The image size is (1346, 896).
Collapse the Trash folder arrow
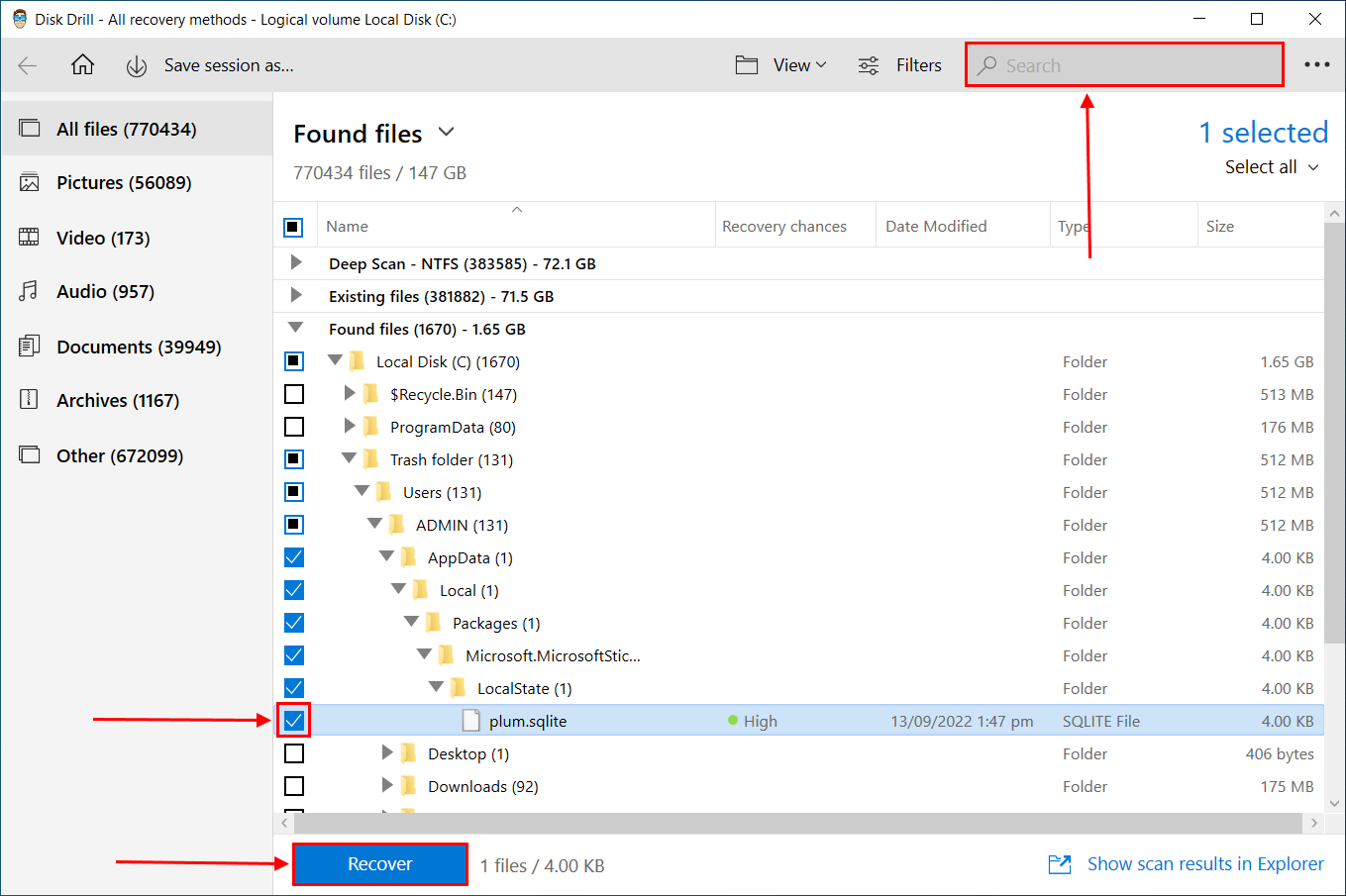349,458
